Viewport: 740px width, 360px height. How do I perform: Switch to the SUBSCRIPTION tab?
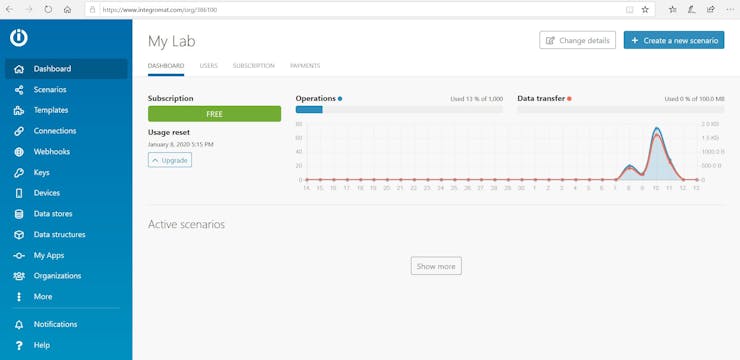pos(253,66)
